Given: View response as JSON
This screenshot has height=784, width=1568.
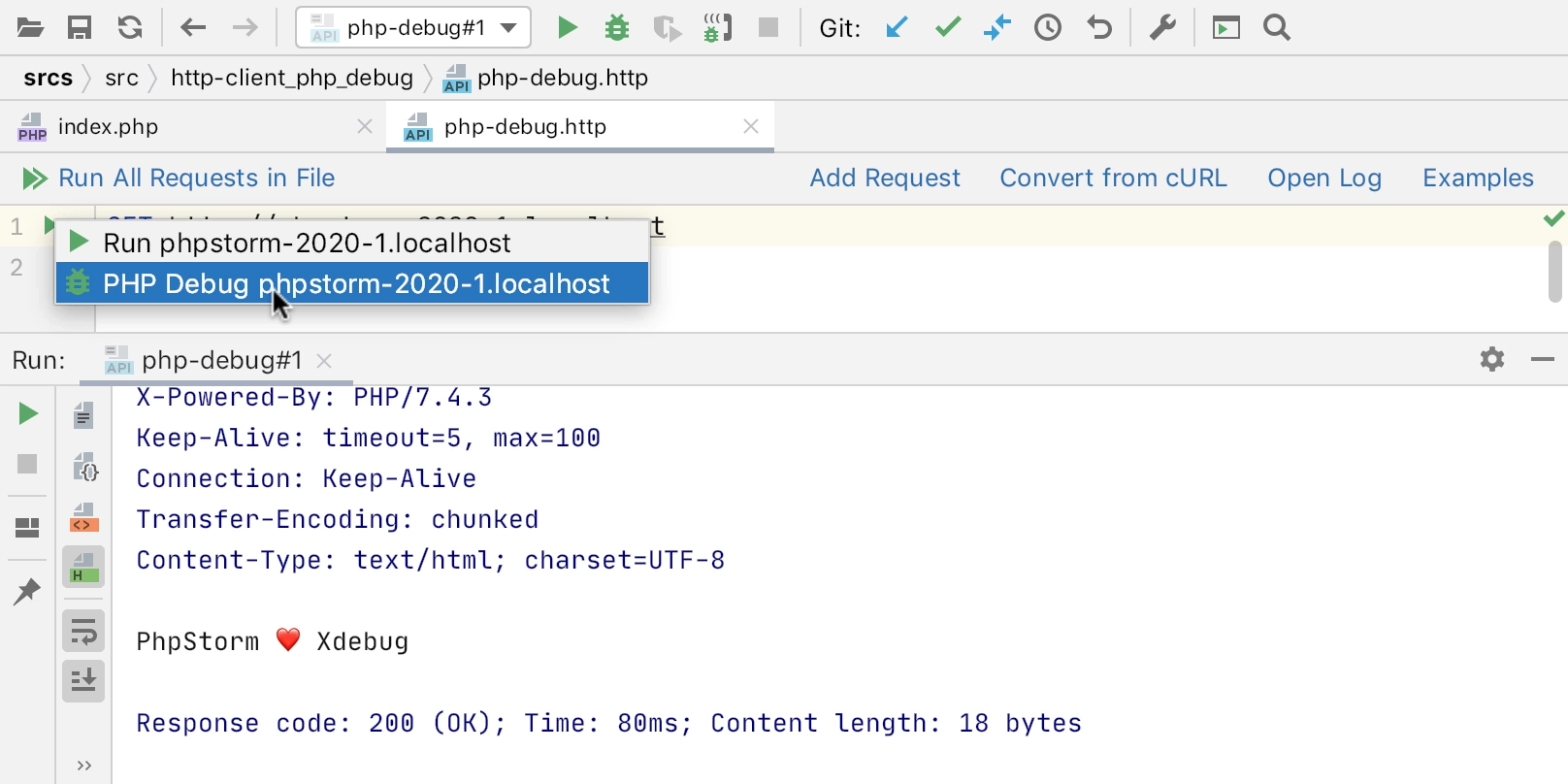Looking at the screenshot, I should (84, 467).
